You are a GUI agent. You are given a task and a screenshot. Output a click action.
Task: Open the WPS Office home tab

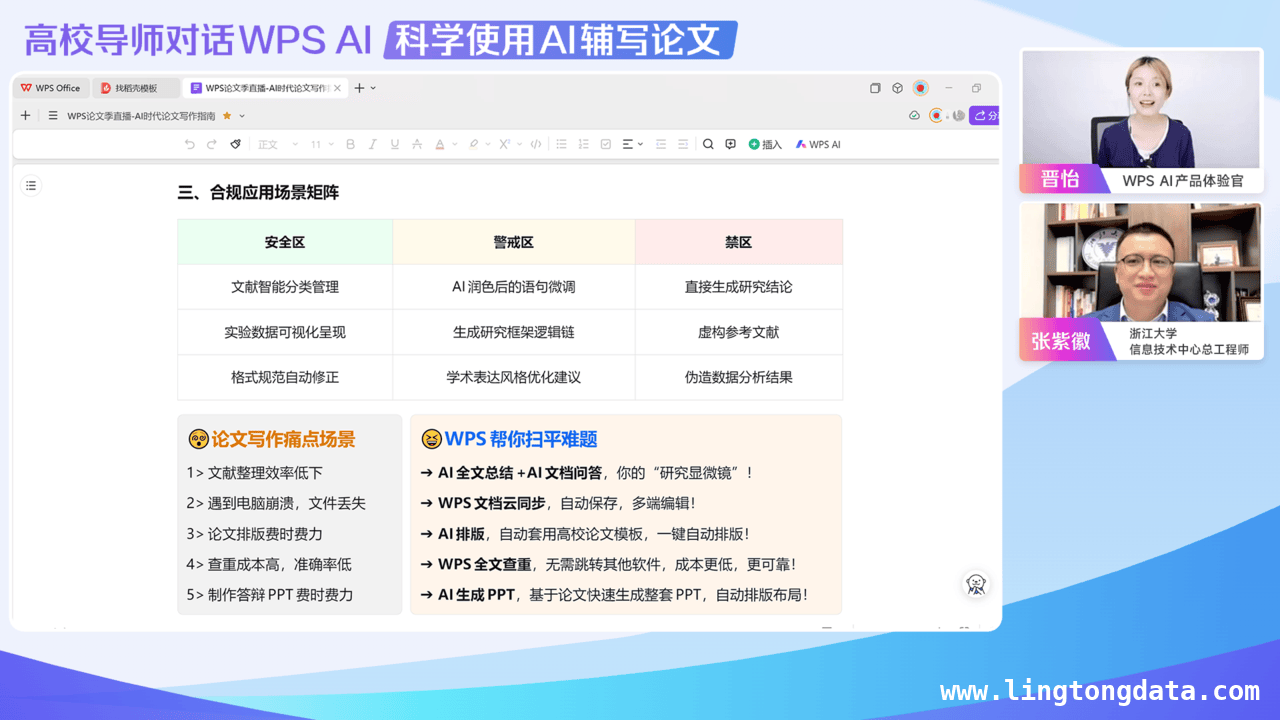[51, 88]
